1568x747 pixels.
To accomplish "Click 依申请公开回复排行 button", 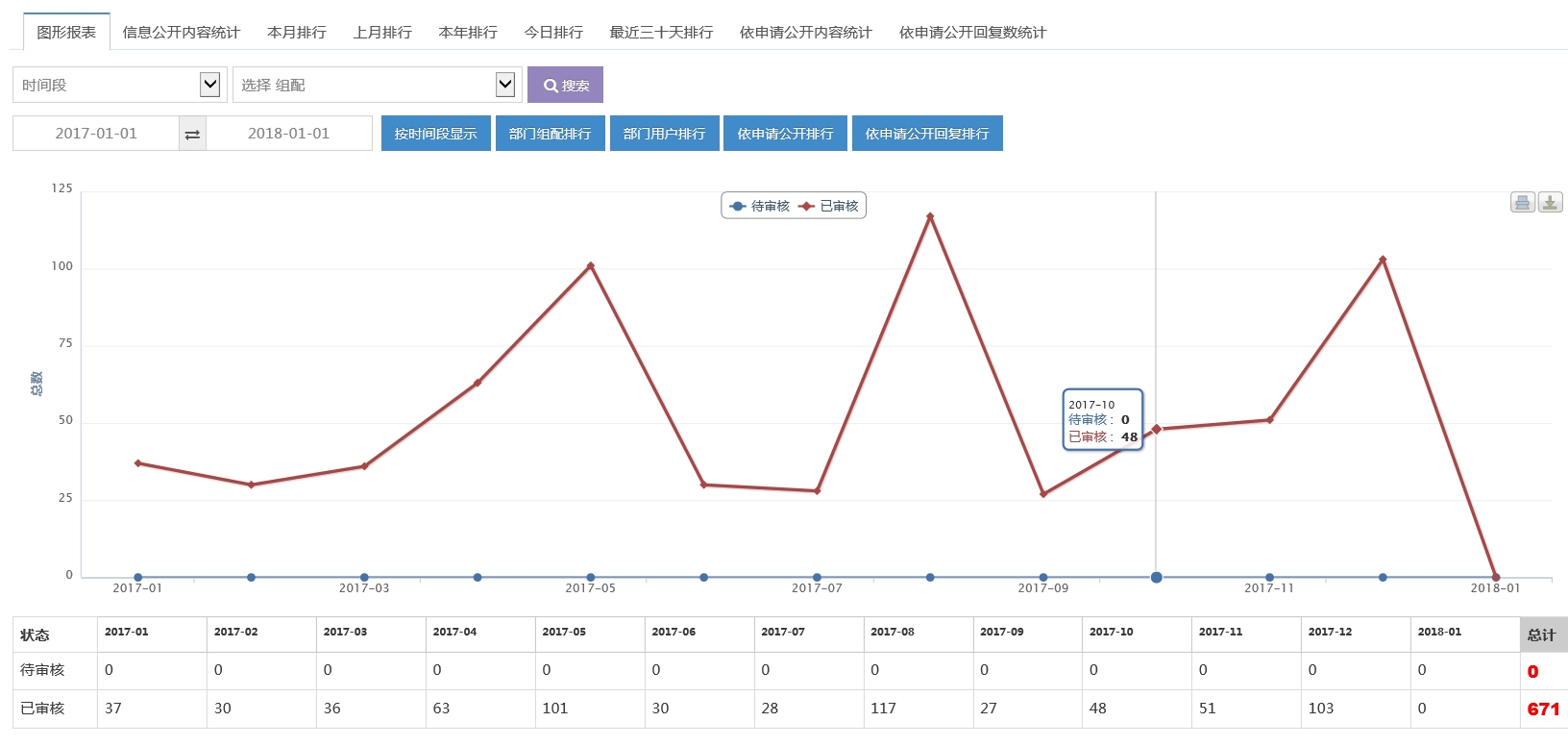I will 927,134.
